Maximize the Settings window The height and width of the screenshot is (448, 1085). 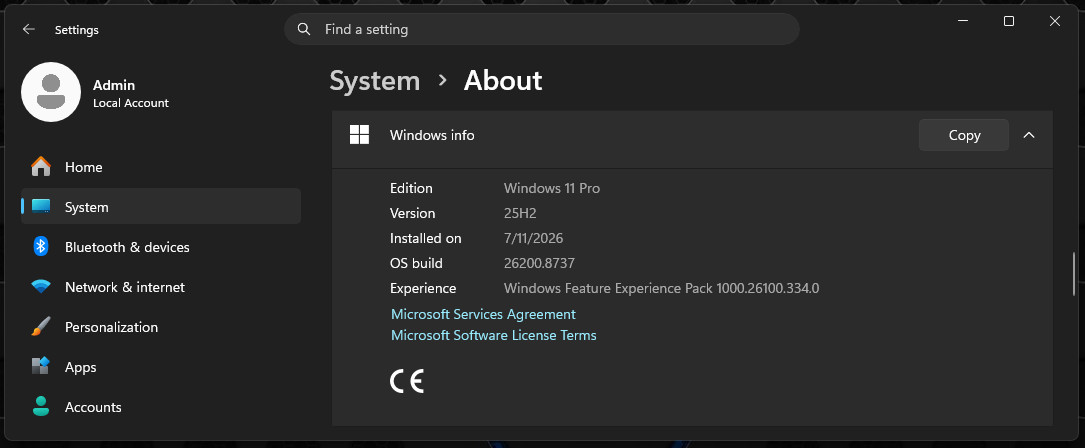click(x=1009, y=21)
